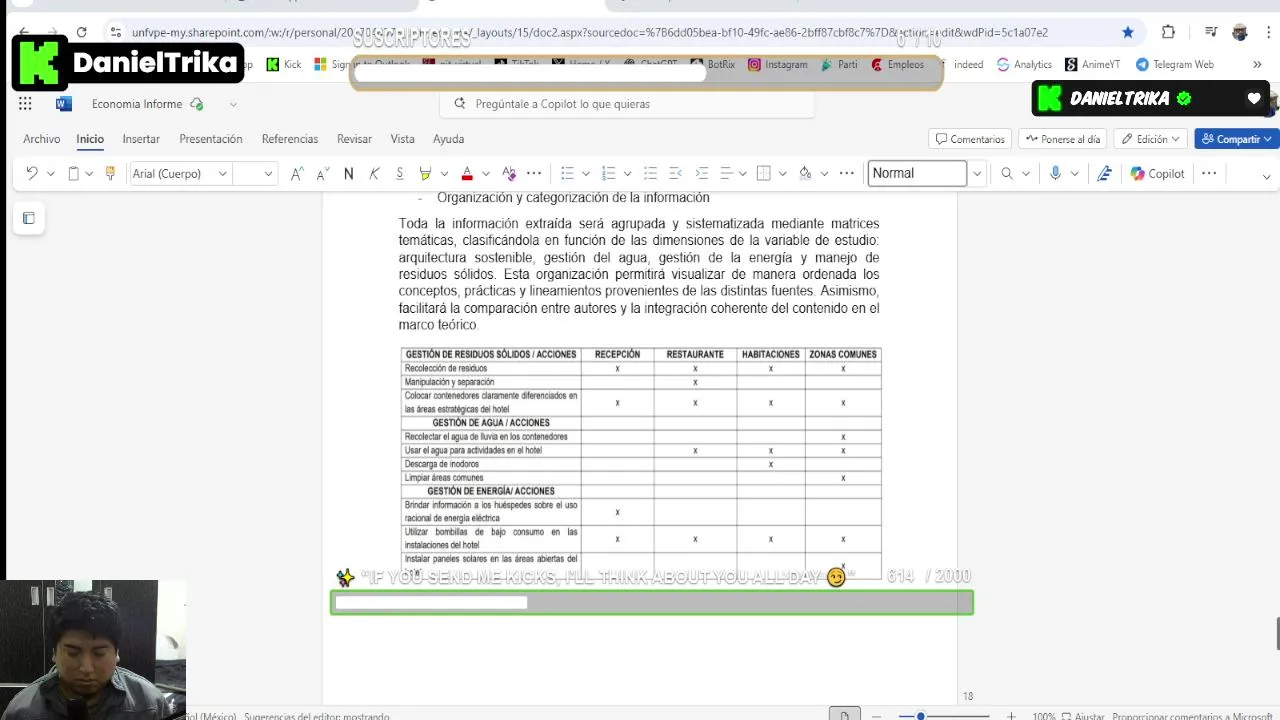The height and width of the screenshot is (720, 1280).
Task: Open the app launcher waffle icon
Action: 25,104
